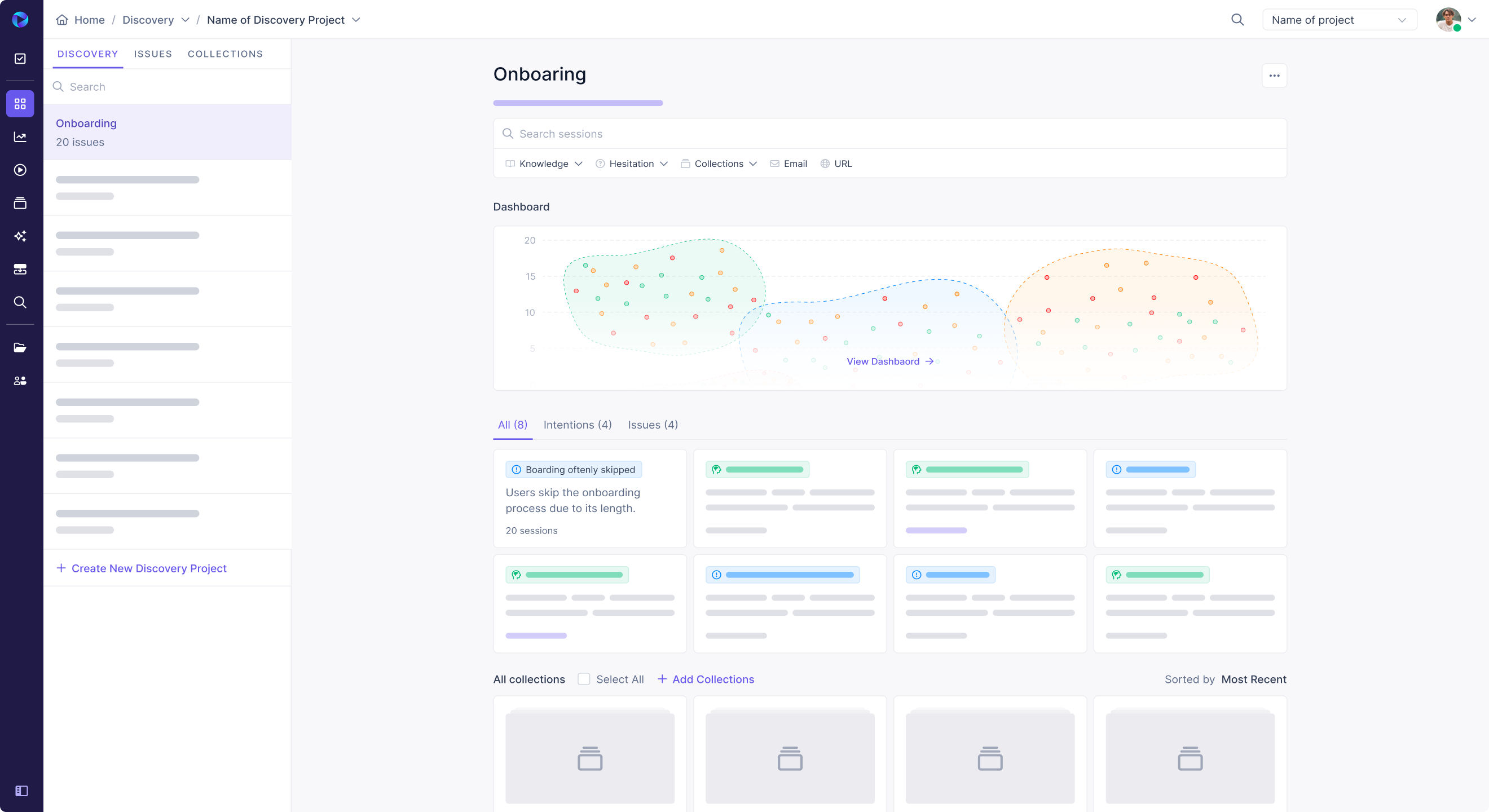Select the team members icon in sidebar
This screenshot has width=1489, height=812.
(x=20, y=380)
